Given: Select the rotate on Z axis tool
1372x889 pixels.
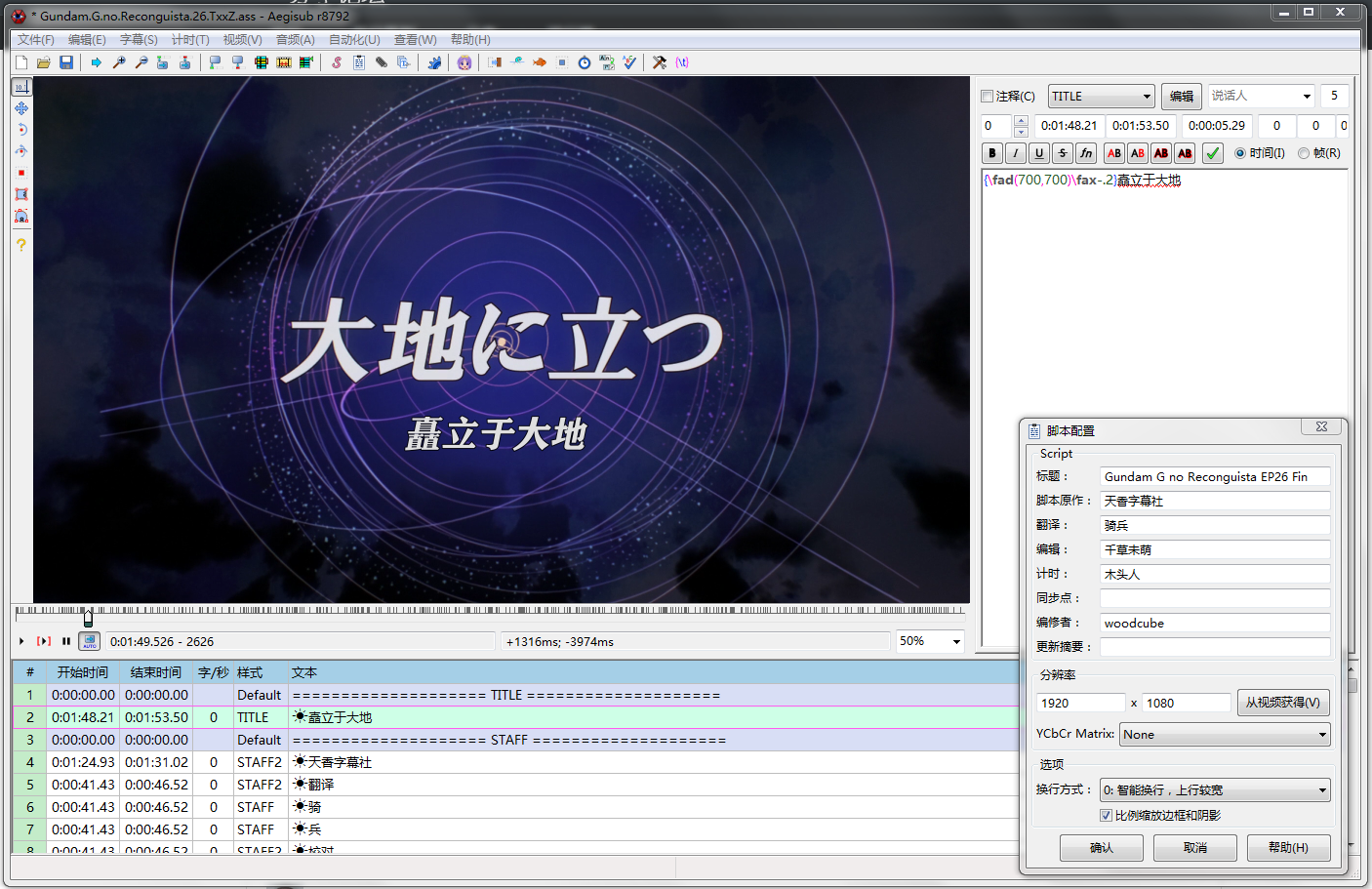Looking at the screenshot, I should tap(21, 130).
